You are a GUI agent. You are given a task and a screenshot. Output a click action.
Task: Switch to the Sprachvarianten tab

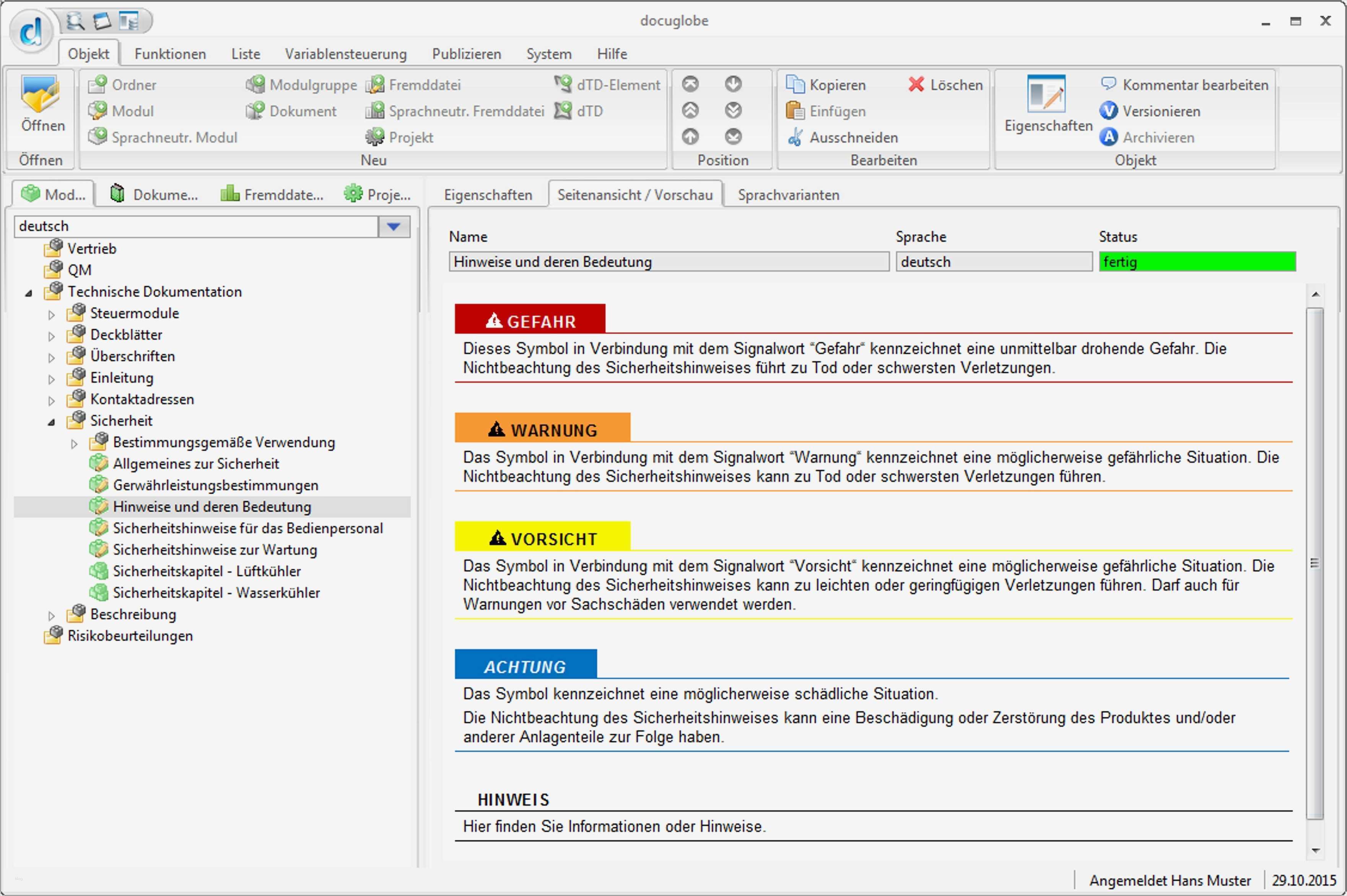click(x=787, y=194)
